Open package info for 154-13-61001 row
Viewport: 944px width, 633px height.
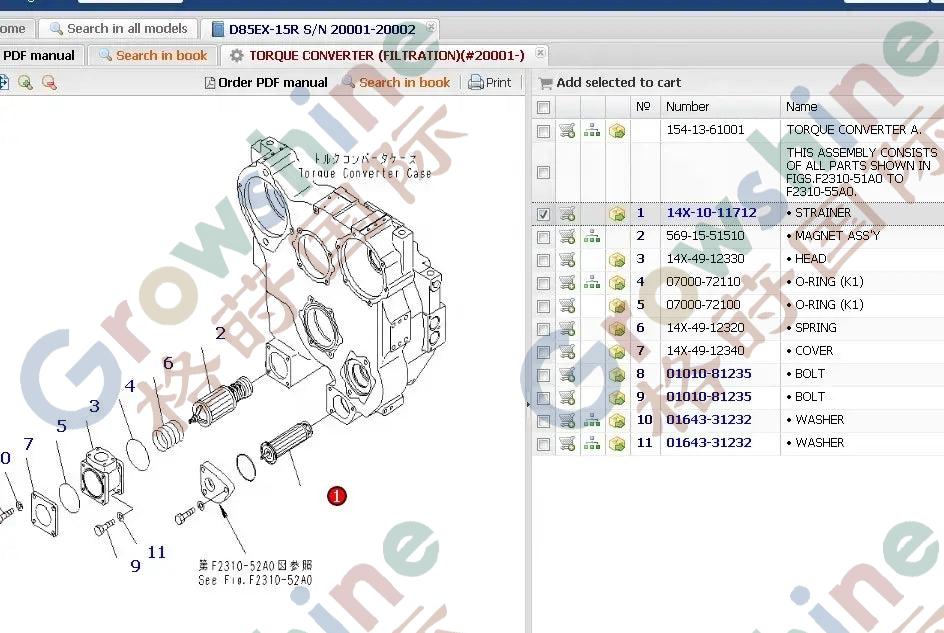[x=617, y=131]
